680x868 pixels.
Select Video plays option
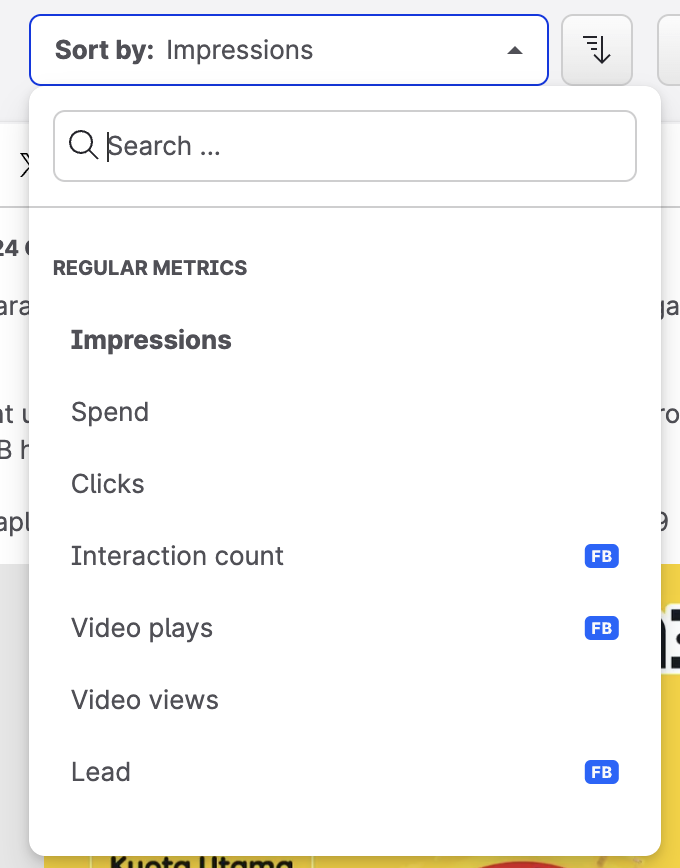pos(142,628)
